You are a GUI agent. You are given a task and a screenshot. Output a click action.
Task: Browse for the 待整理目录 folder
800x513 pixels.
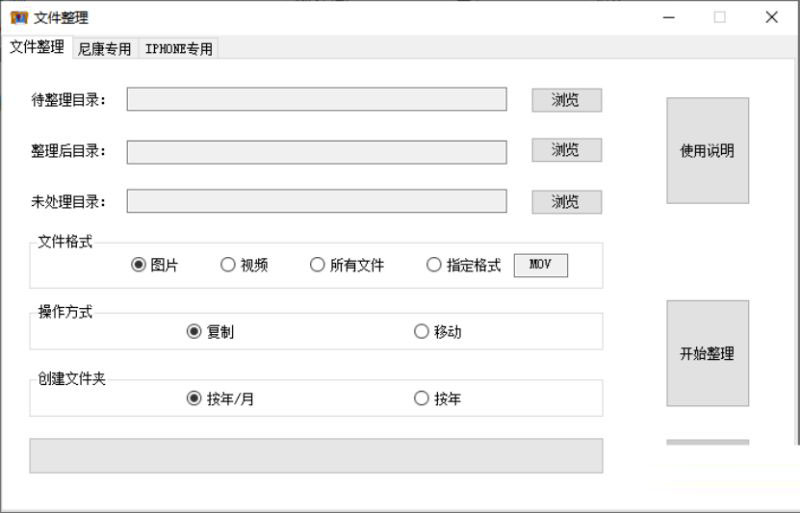point(566,100)
